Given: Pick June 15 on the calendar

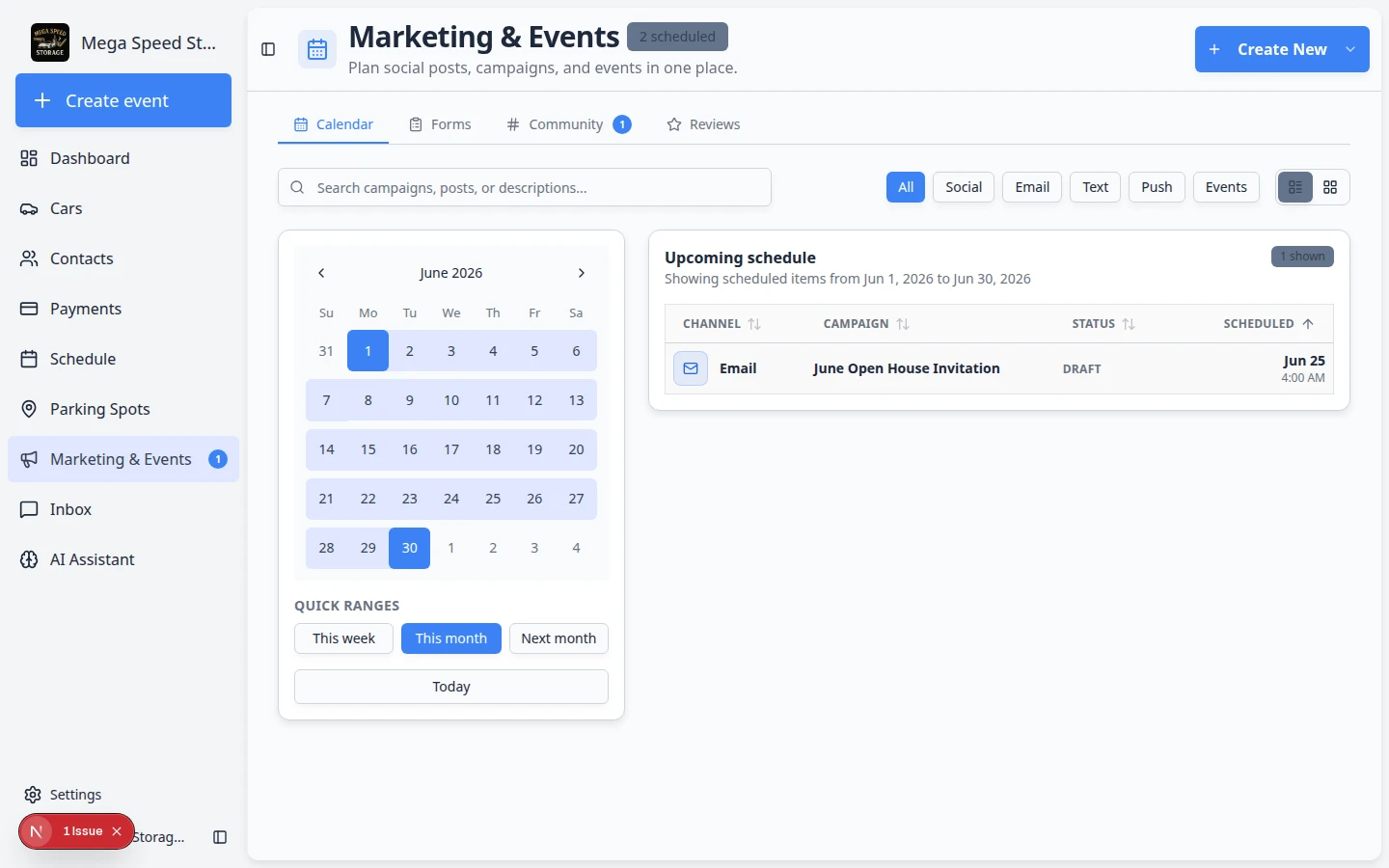Looking at the screenshot, I should point(368,449).
